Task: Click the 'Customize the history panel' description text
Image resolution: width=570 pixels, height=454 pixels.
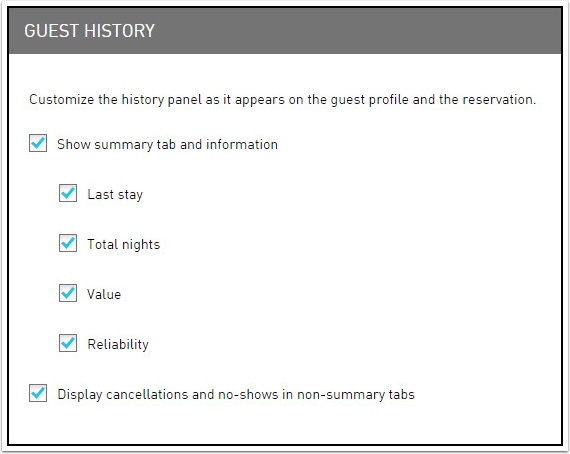Action: 282,100
